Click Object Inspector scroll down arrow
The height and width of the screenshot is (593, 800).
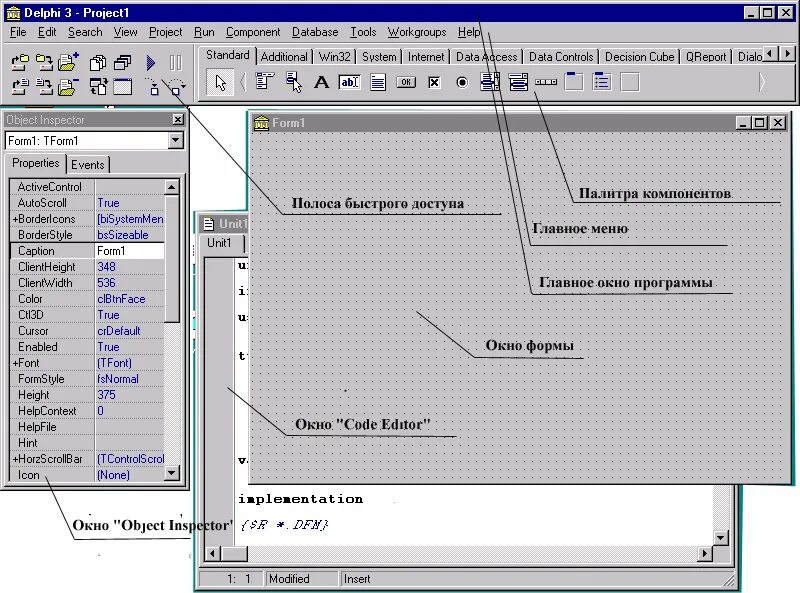click(x=172, y=473)
